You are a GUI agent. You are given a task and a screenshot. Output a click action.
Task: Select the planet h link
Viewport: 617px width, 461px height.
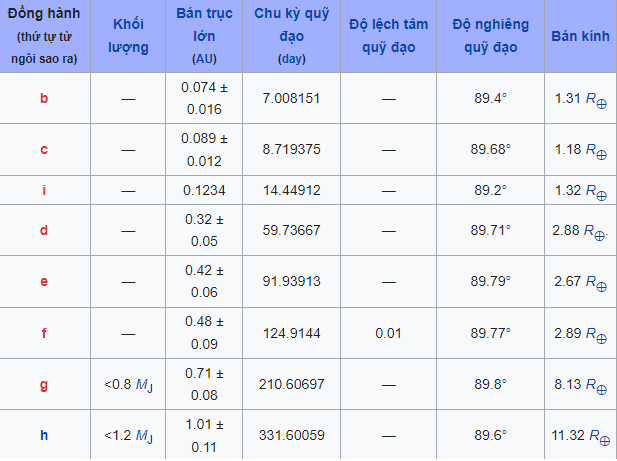tap(44, 435)
